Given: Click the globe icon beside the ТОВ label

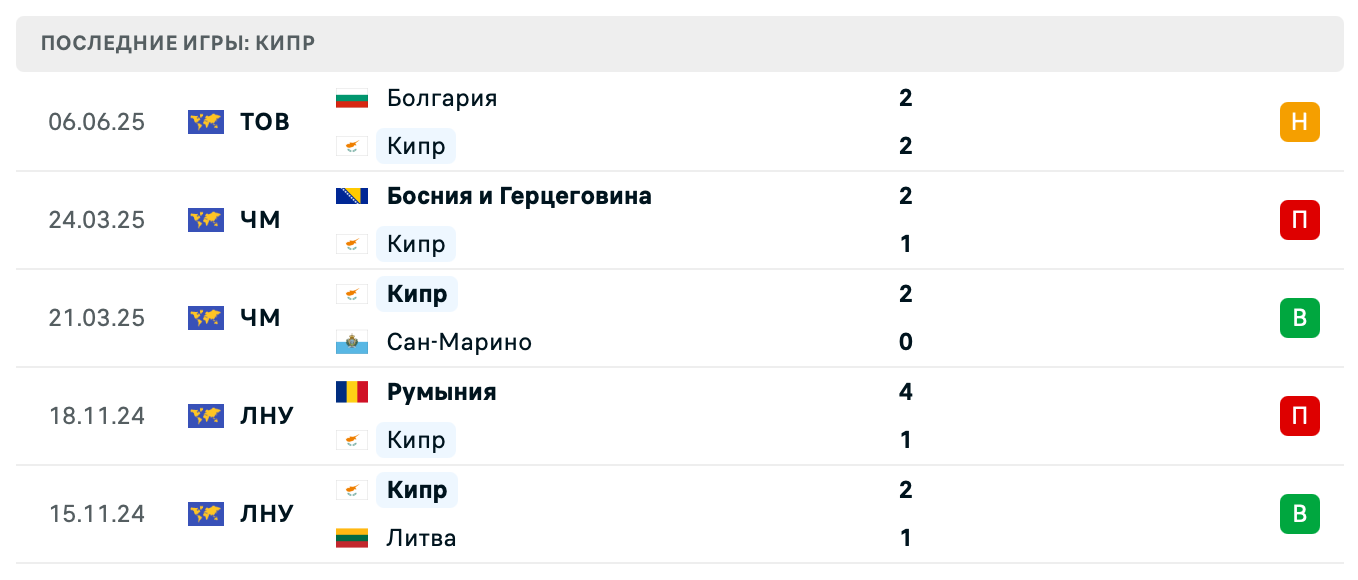Looking at the screenshot, I should click(x=205, y=122).
